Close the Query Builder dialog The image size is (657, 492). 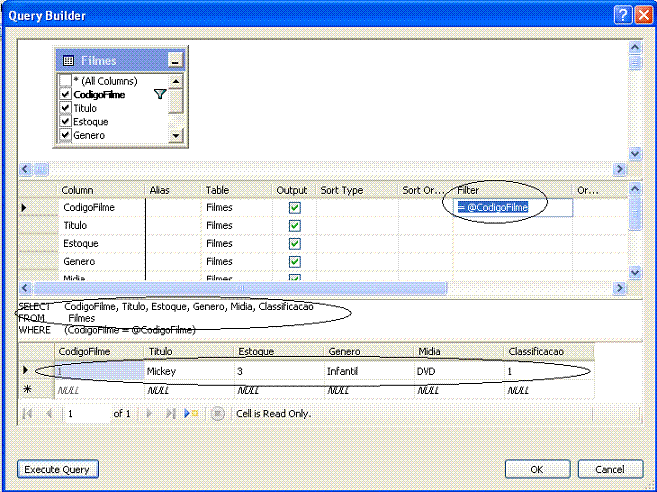644,16
